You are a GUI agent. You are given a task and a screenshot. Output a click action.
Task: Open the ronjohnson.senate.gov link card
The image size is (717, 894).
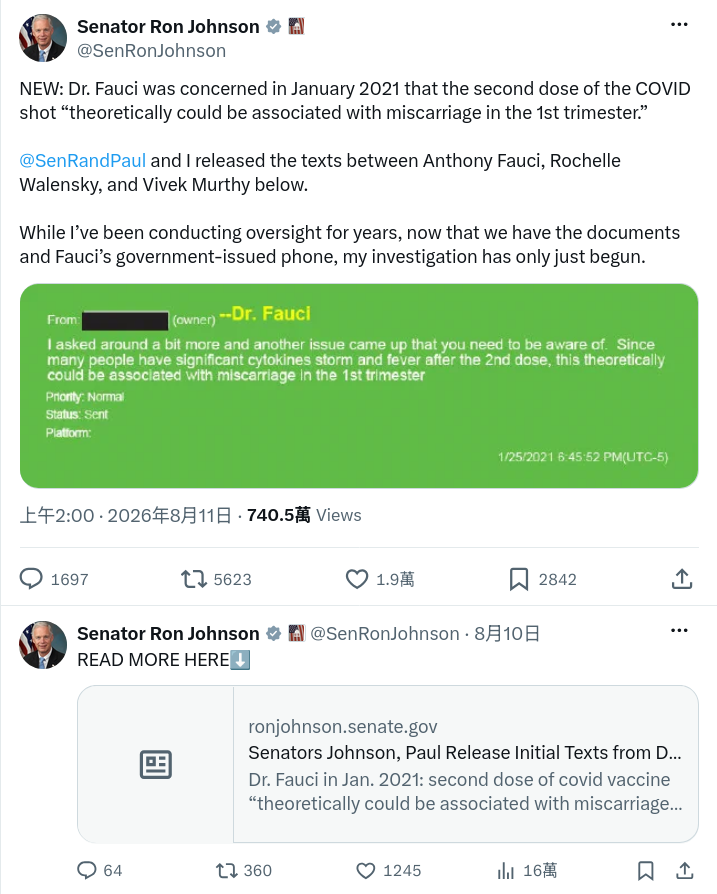tap(388, 764)
